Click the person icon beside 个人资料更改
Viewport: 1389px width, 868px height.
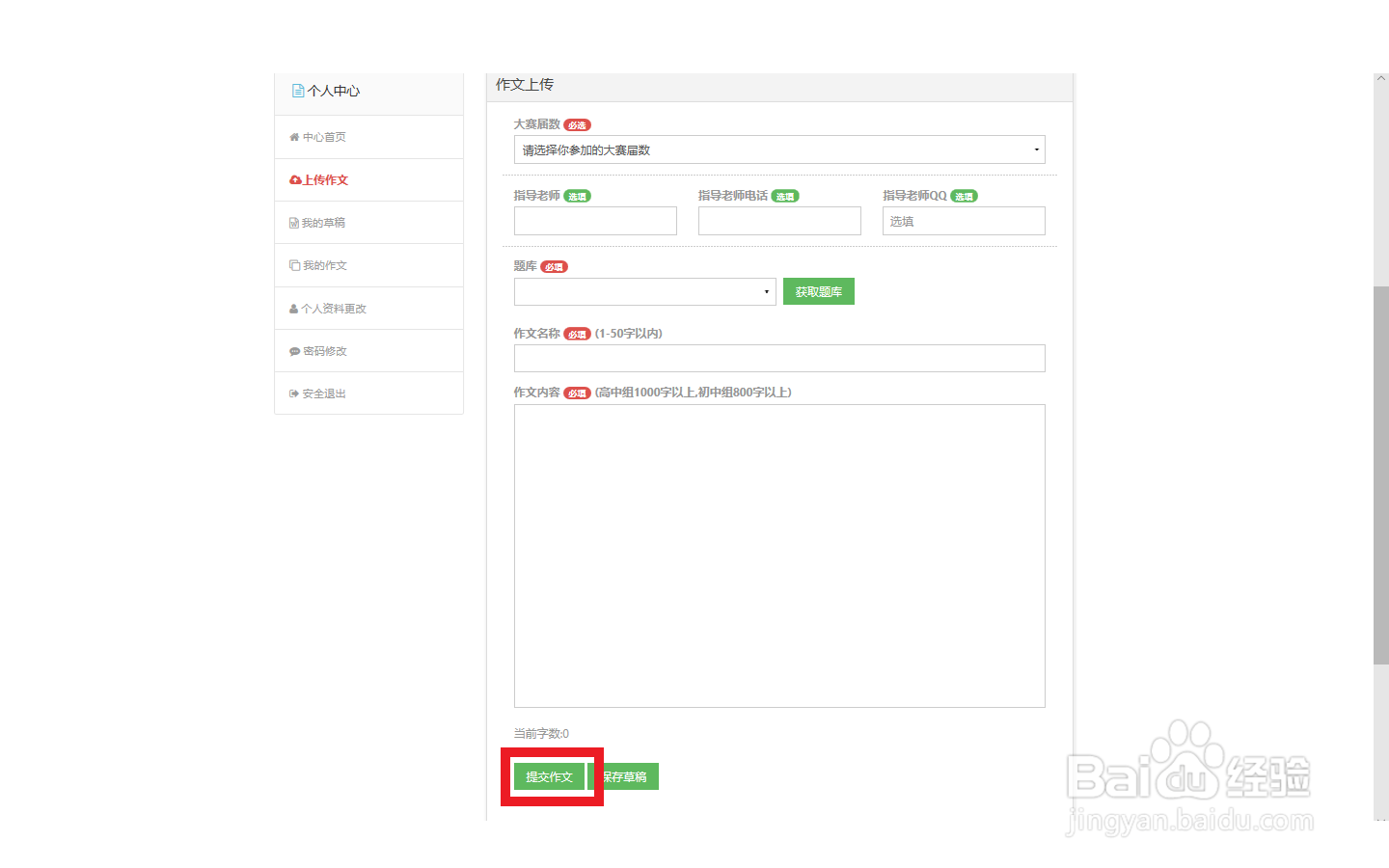(x=294, y=308)
